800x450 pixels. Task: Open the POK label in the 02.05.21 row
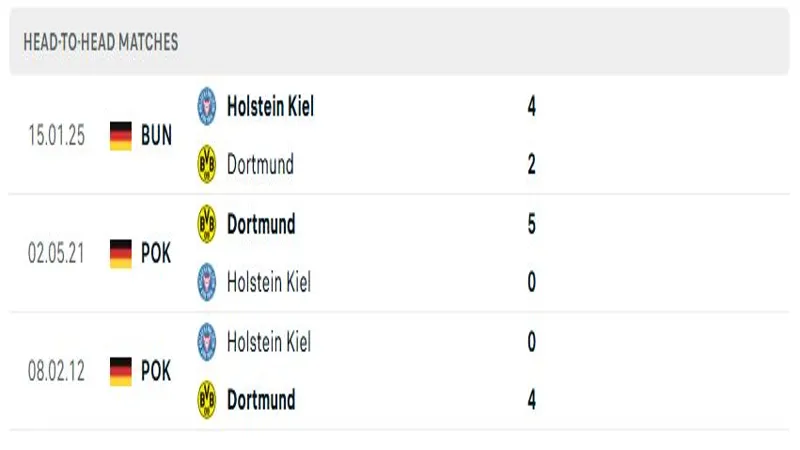[x=156, y=253]
